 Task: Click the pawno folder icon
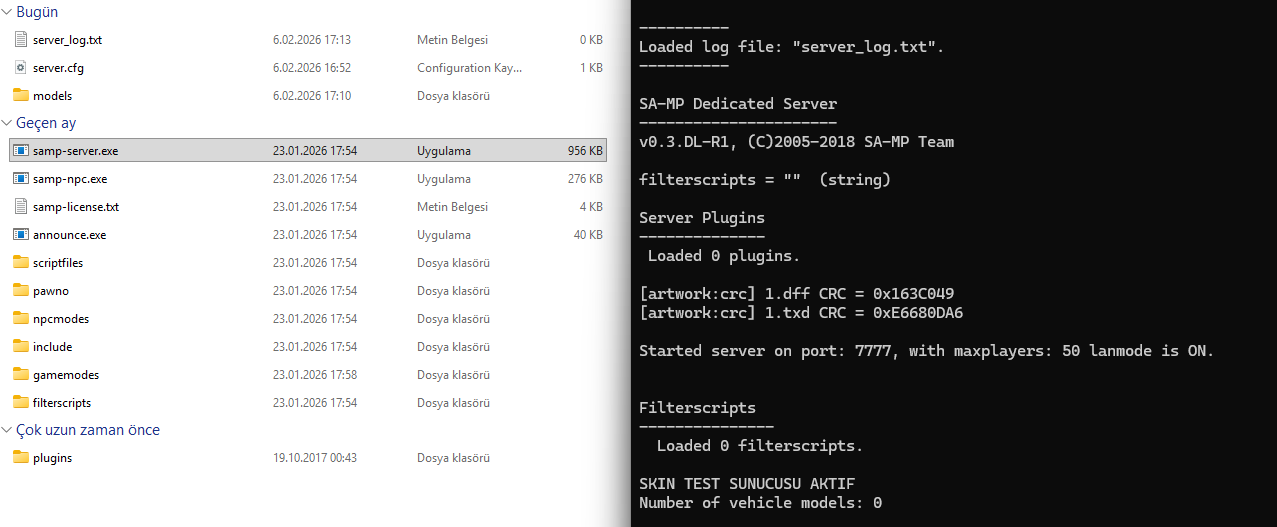[21, 291]
